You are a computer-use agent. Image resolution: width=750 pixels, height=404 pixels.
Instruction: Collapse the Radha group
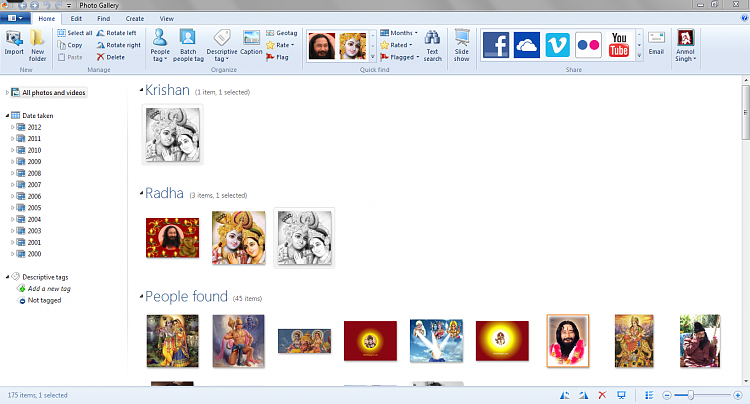[142, 193]
